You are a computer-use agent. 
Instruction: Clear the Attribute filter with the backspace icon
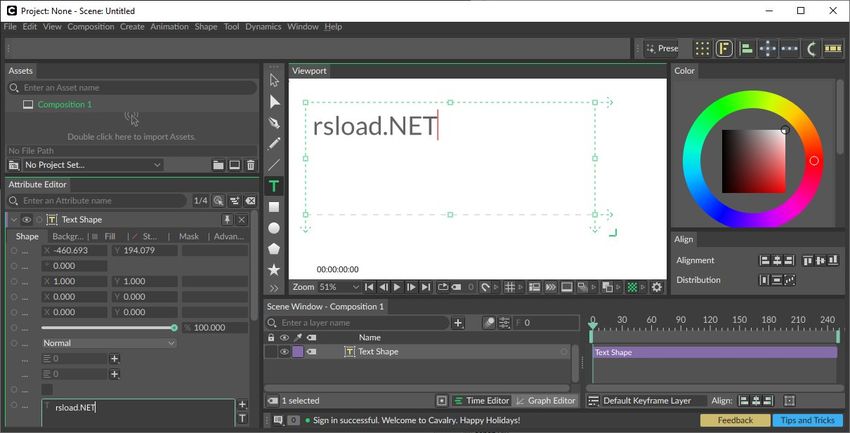250,201
